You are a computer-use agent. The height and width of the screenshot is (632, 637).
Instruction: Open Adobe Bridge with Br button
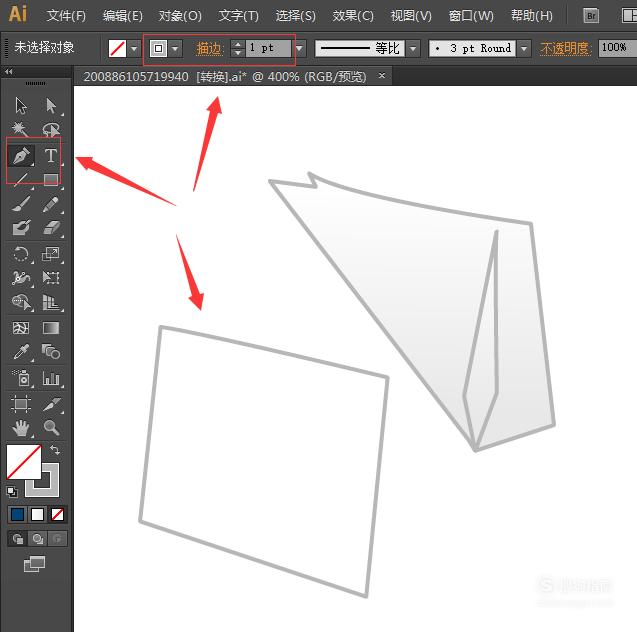point(591,16)
